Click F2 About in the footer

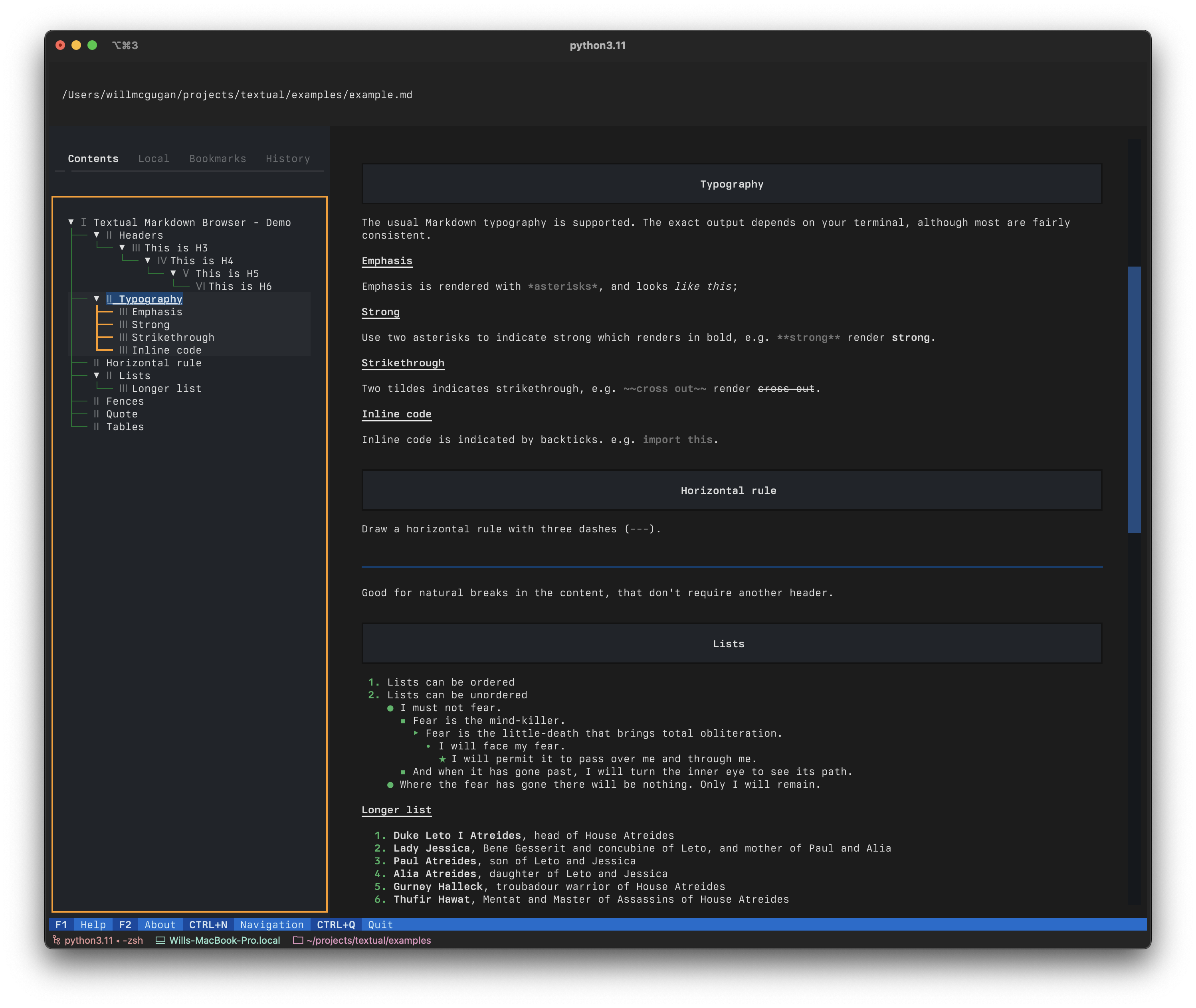147,925
